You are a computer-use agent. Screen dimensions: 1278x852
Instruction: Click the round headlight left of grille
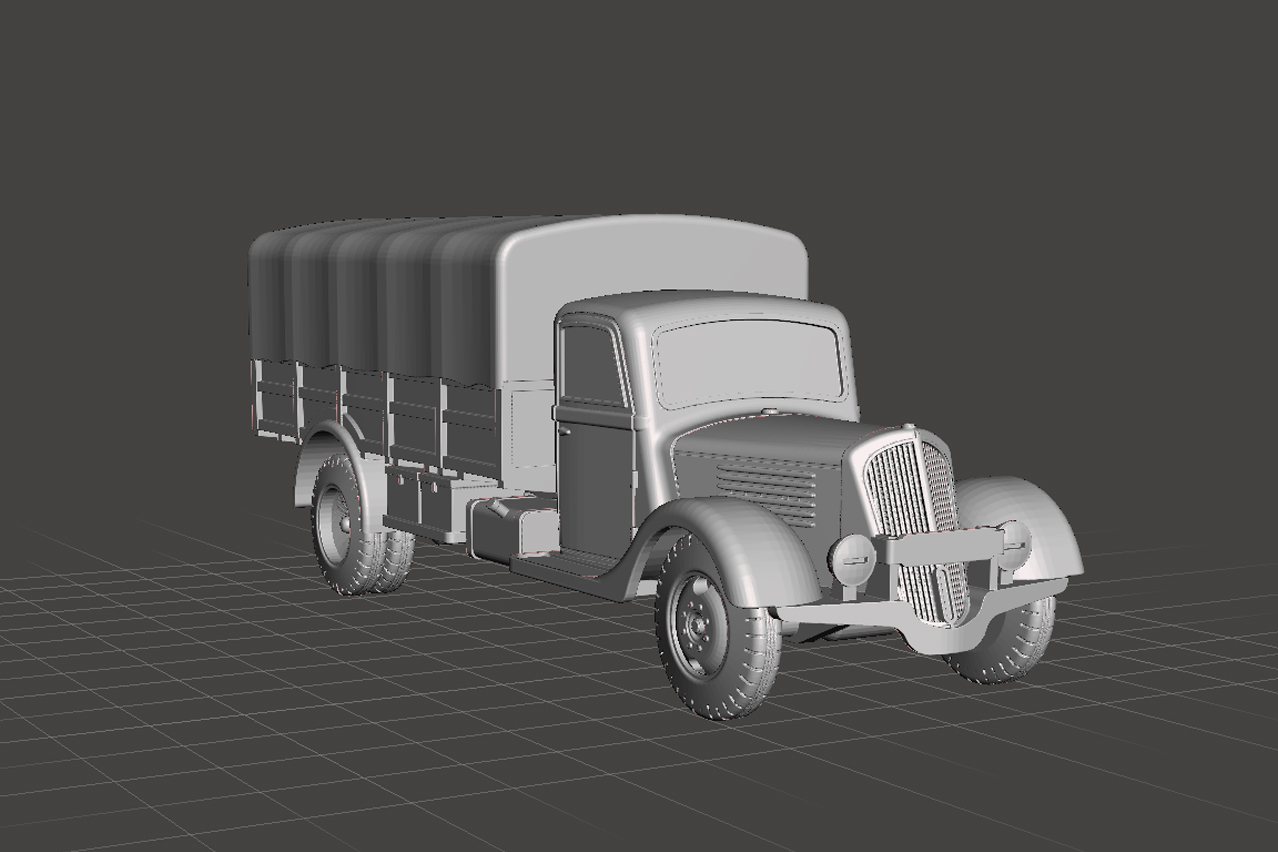coord(853,559)
